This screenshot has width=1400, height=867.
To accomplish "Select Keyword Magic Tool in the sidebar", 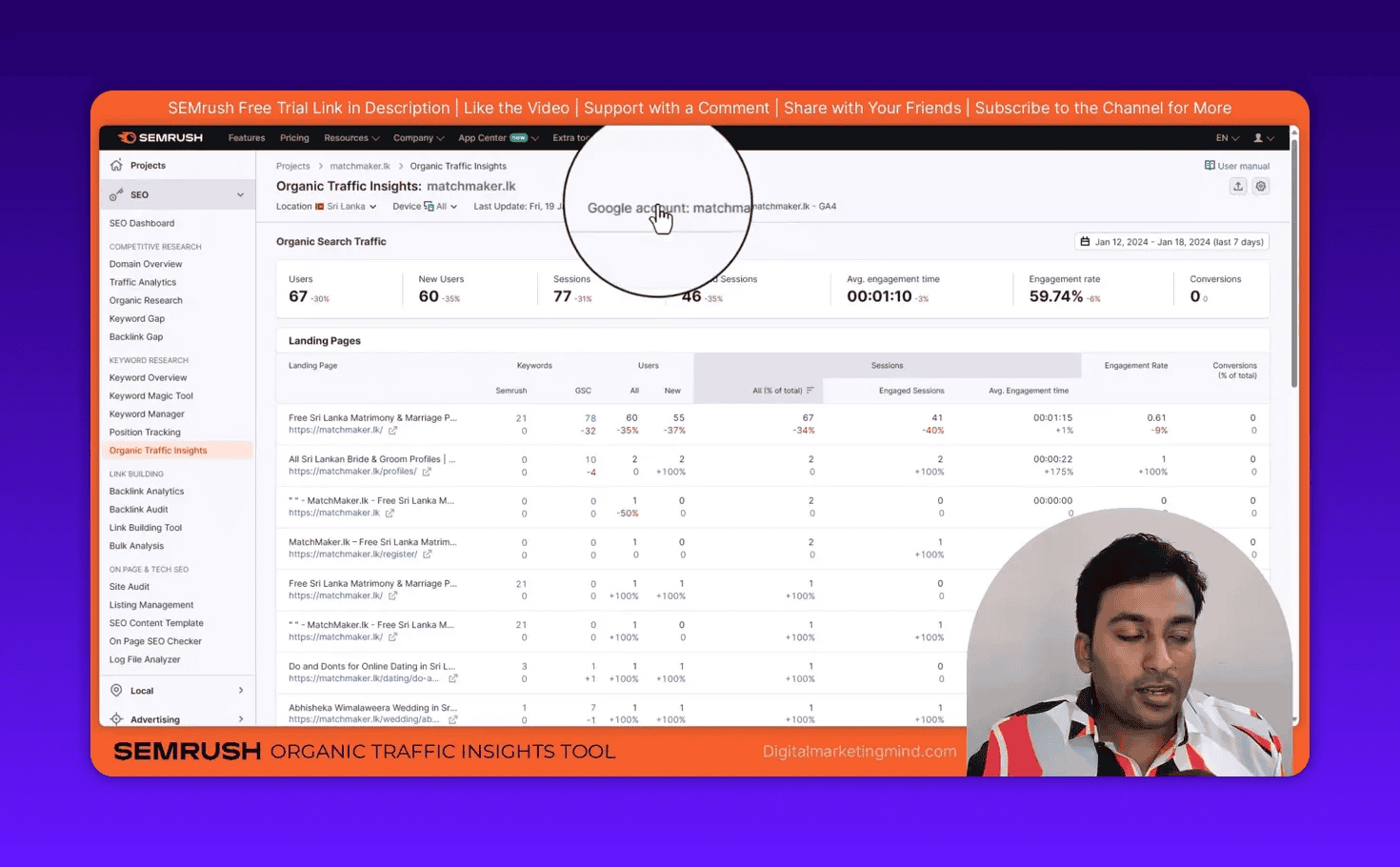I will pyautogui.click(x=150, y=395).
